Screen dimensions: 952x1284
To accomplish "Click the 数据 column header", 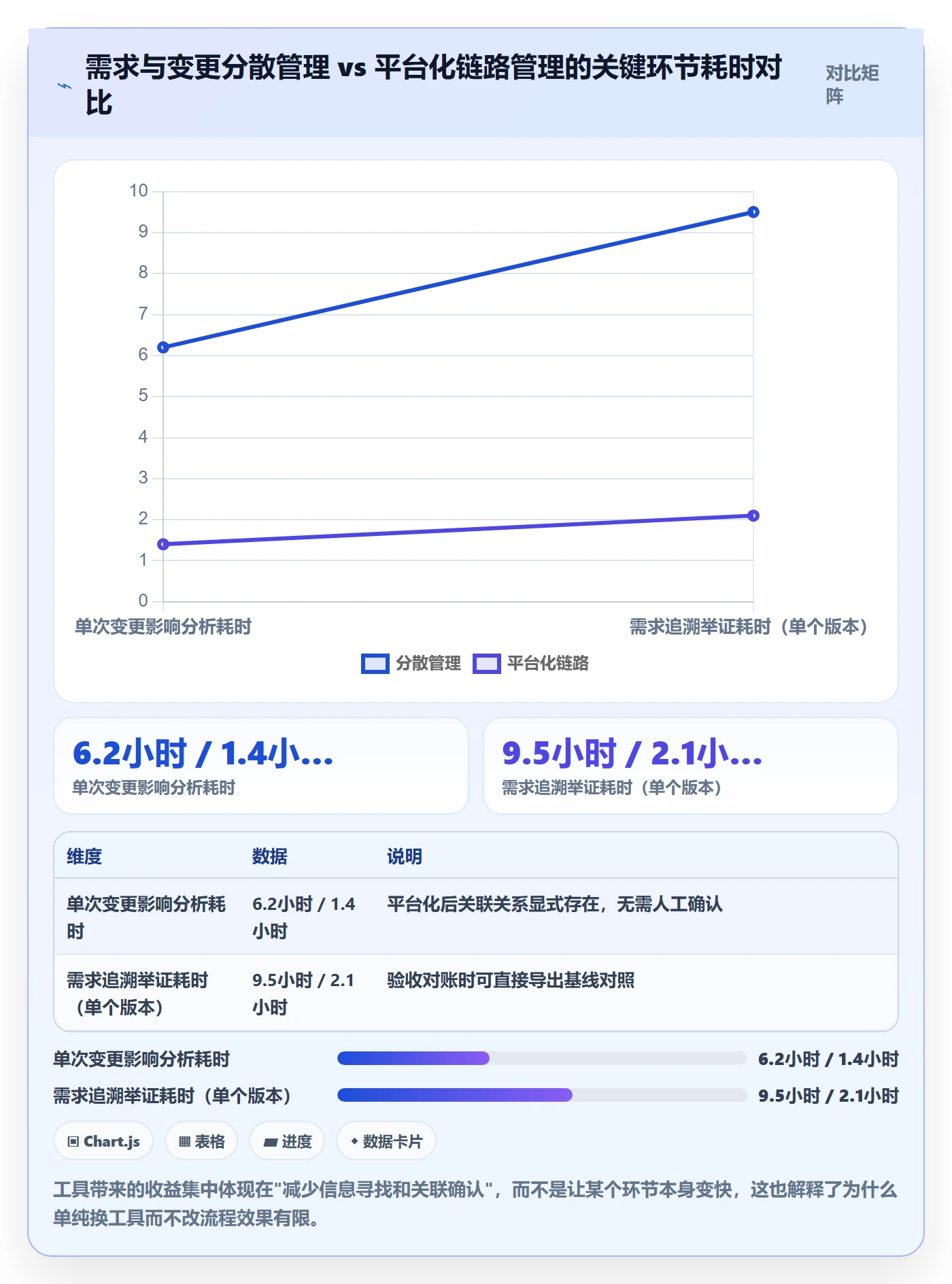I will [270, 856].
